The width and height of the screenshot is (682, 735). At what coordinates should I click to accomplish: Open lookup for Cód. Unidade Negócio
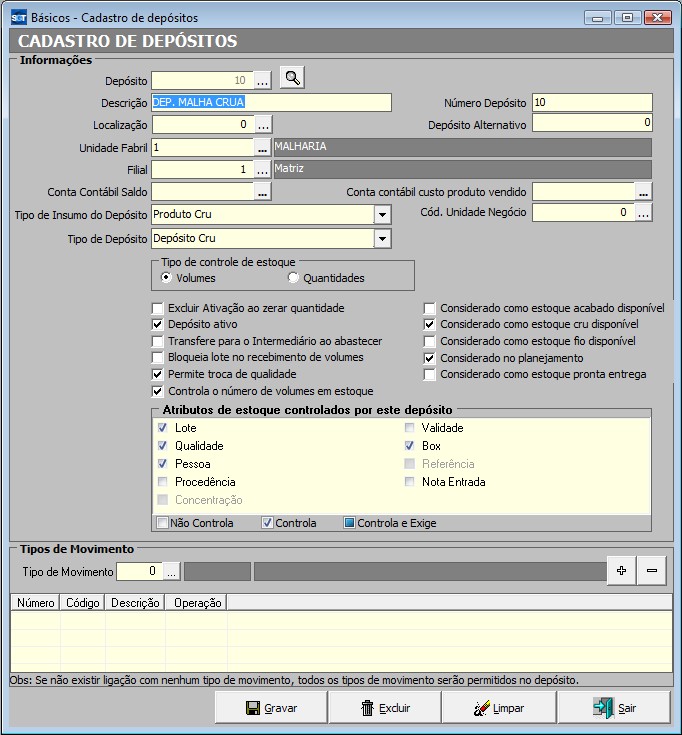click(643, 213)
